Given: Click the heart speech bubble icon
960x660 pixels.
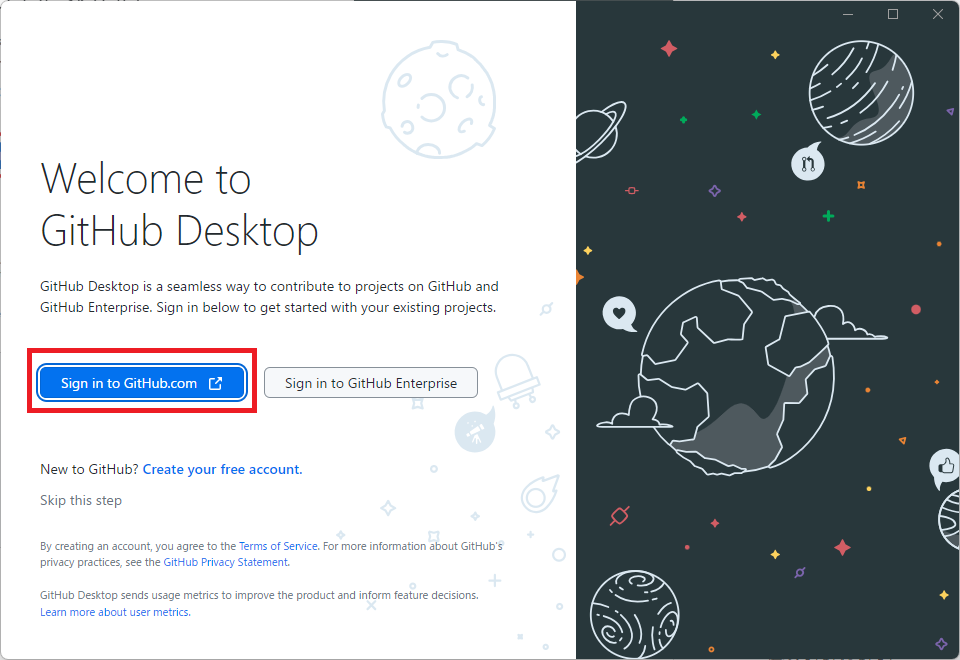Looking at the screenshot, I should coord(620,313).
